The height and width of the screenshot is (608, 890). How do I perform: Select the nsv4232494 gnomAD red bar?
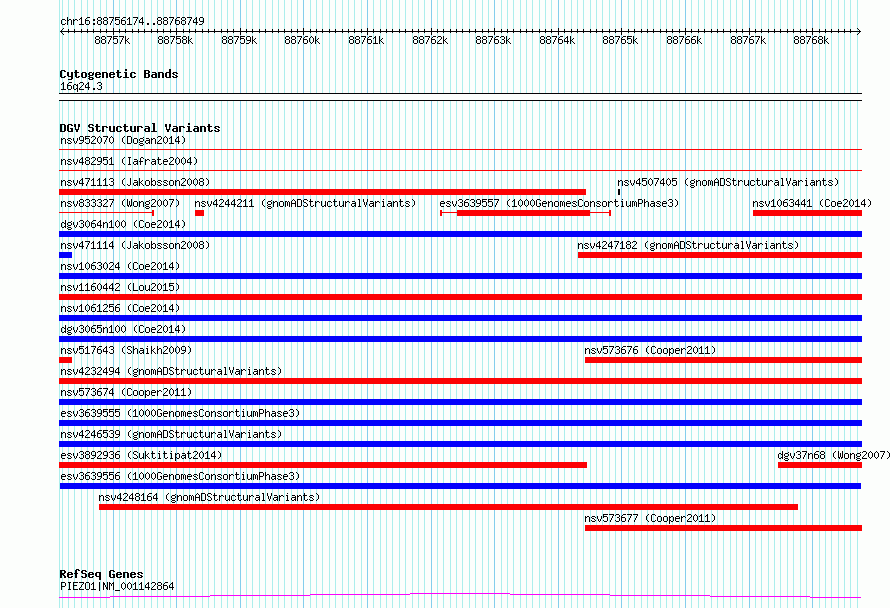coord(460,381)
